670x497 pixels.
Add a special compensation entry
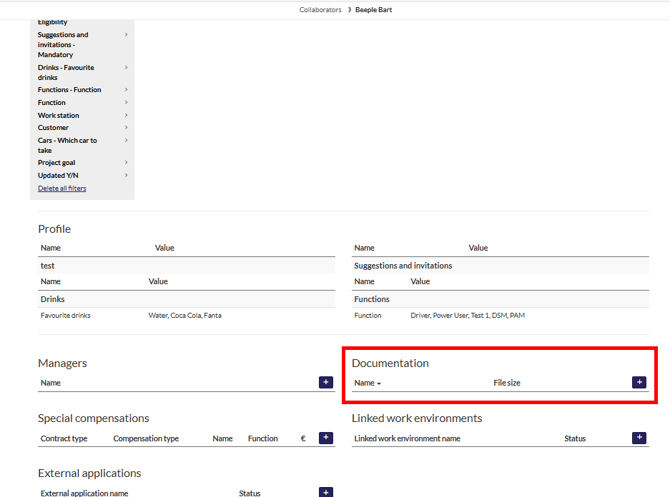326,438
